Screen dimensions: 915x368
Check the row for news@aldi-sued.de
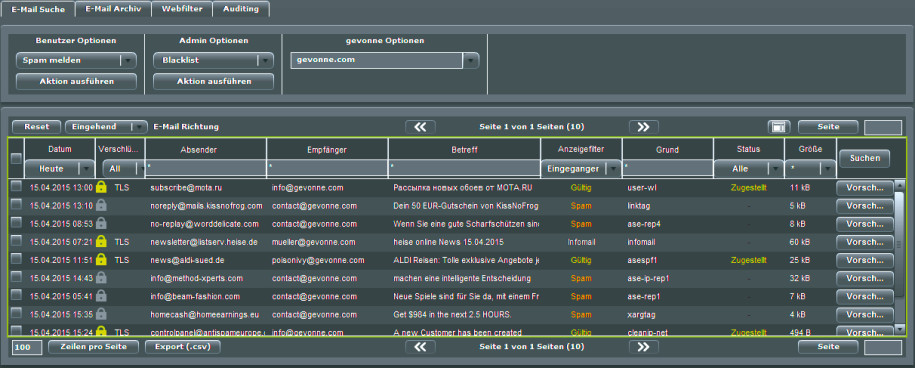pos(16,258)
